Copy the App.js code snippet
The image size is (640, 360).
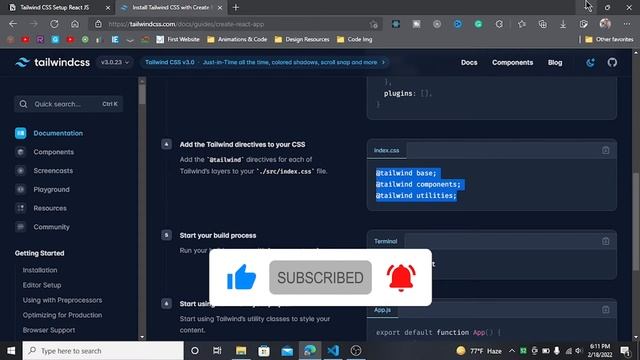click(605, 310)
